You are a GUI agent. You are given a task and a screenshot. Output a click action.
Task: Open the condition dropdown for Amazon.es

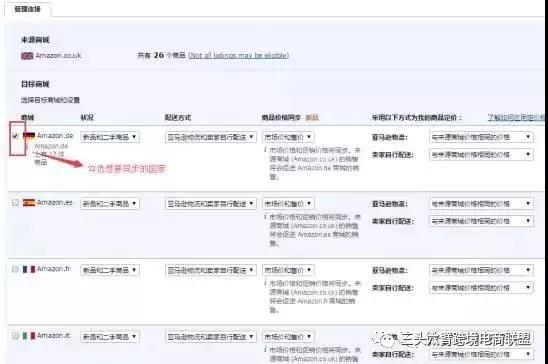(110, 203)
